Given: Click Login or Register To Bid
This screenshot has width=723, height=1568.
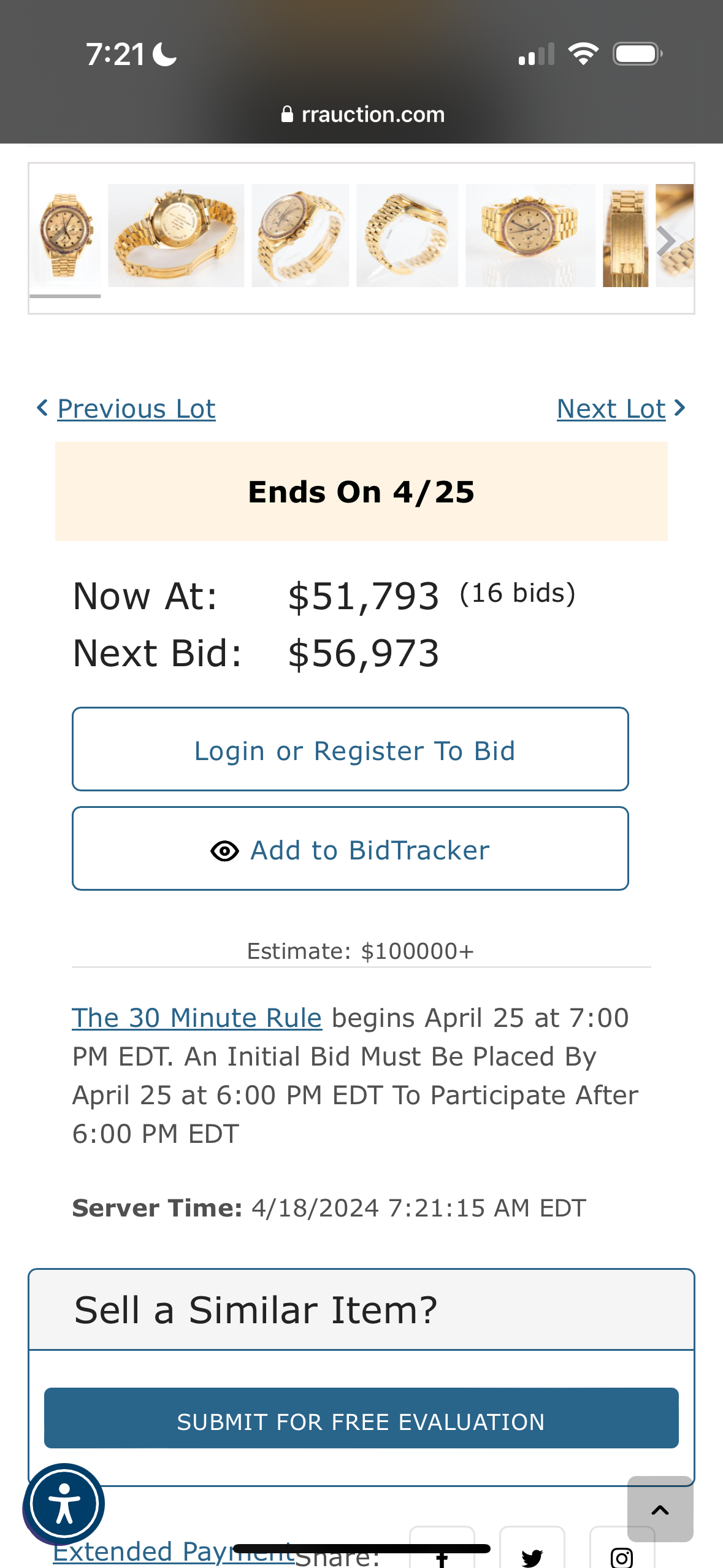Looking at the screenshot, I should [350, 750].
